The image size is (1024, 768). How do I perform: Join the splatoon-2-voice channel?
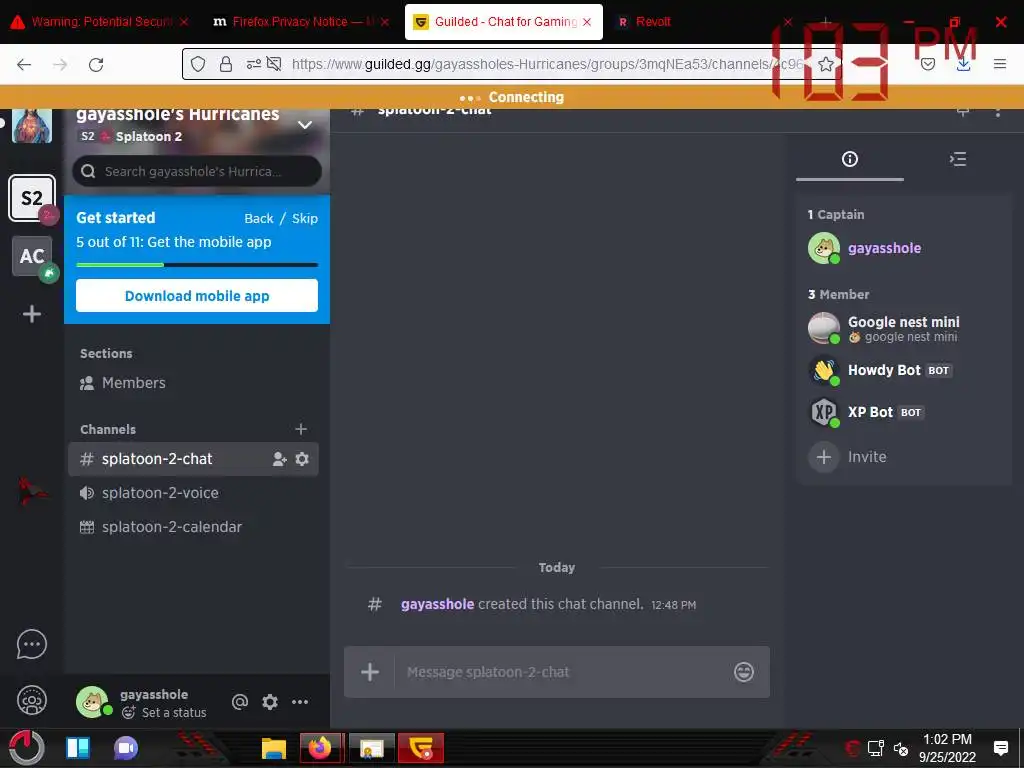[x=193, y=493]
